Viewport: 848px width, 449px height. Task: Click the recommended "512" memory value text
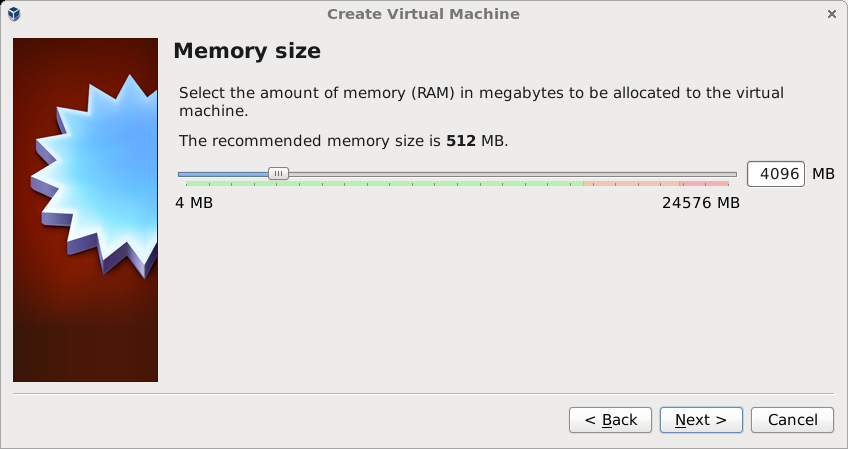pos(461,141)
